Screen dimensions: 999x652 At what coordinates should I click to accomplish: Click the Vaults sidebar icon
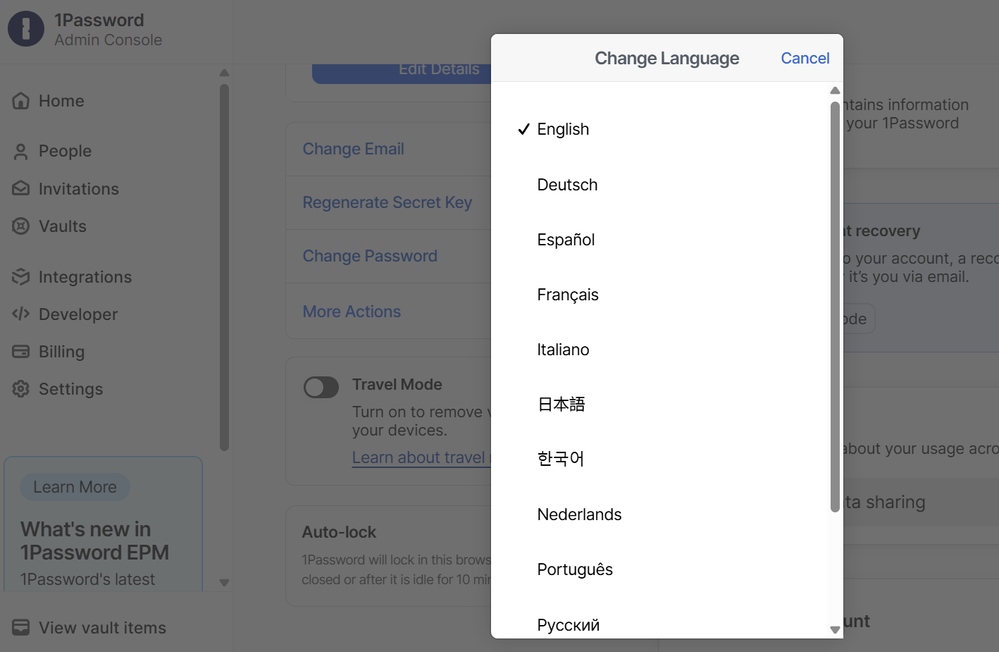20,226
